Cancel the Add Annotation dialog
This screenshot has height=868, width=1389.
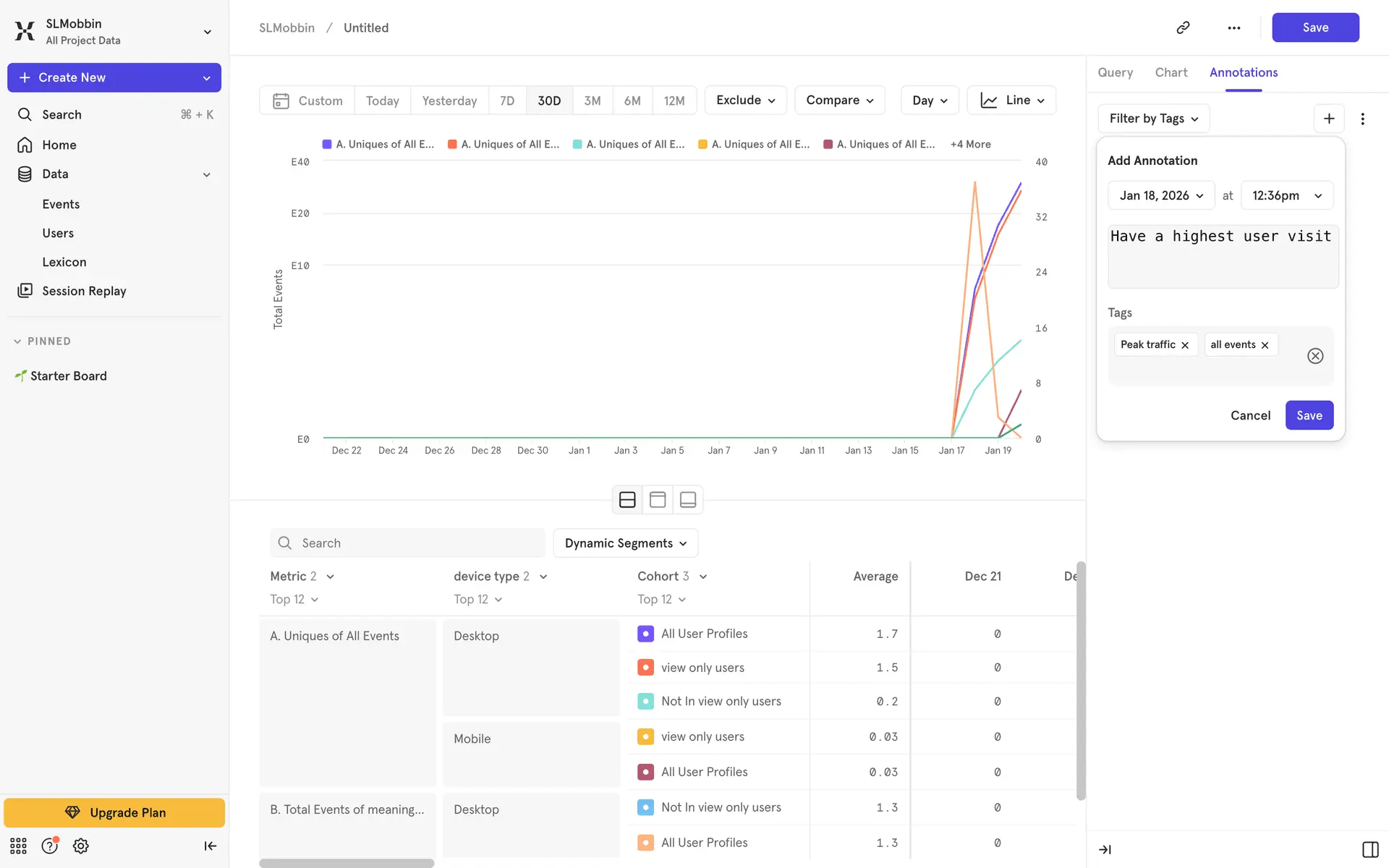tap(1249, 415)
